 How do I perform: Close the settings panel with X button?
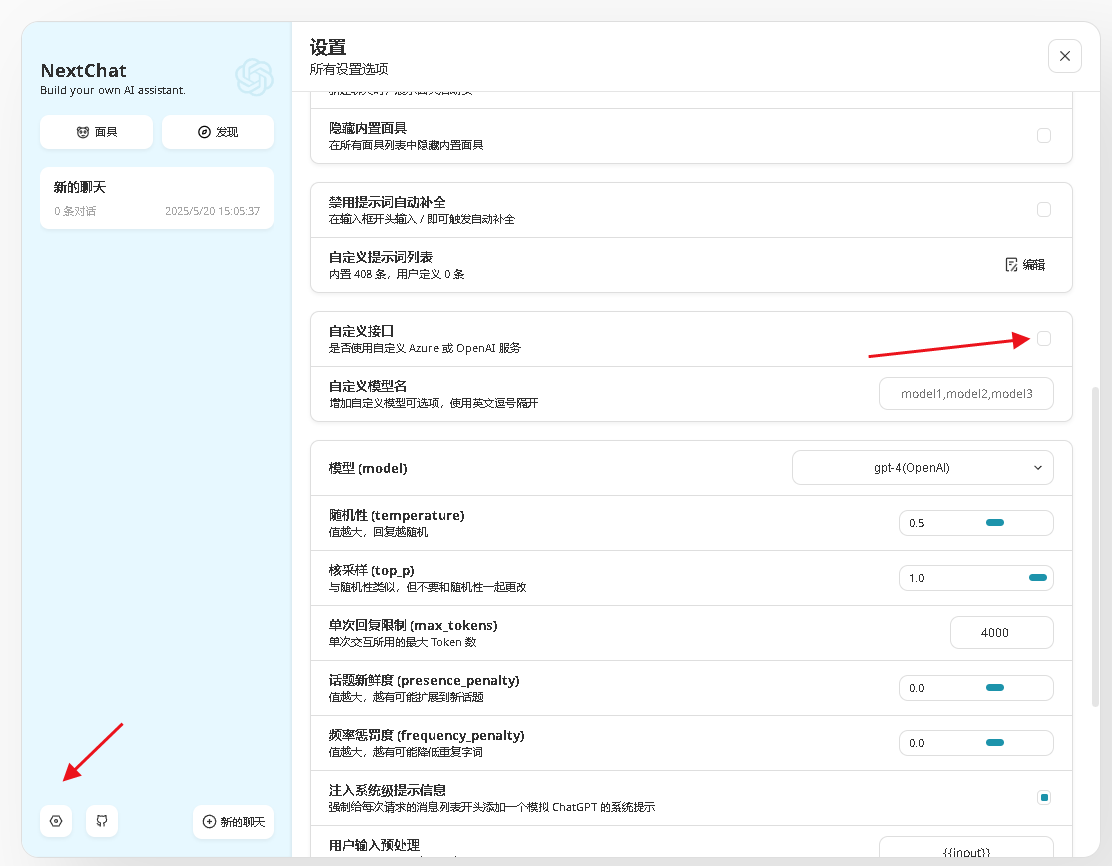1064,56
